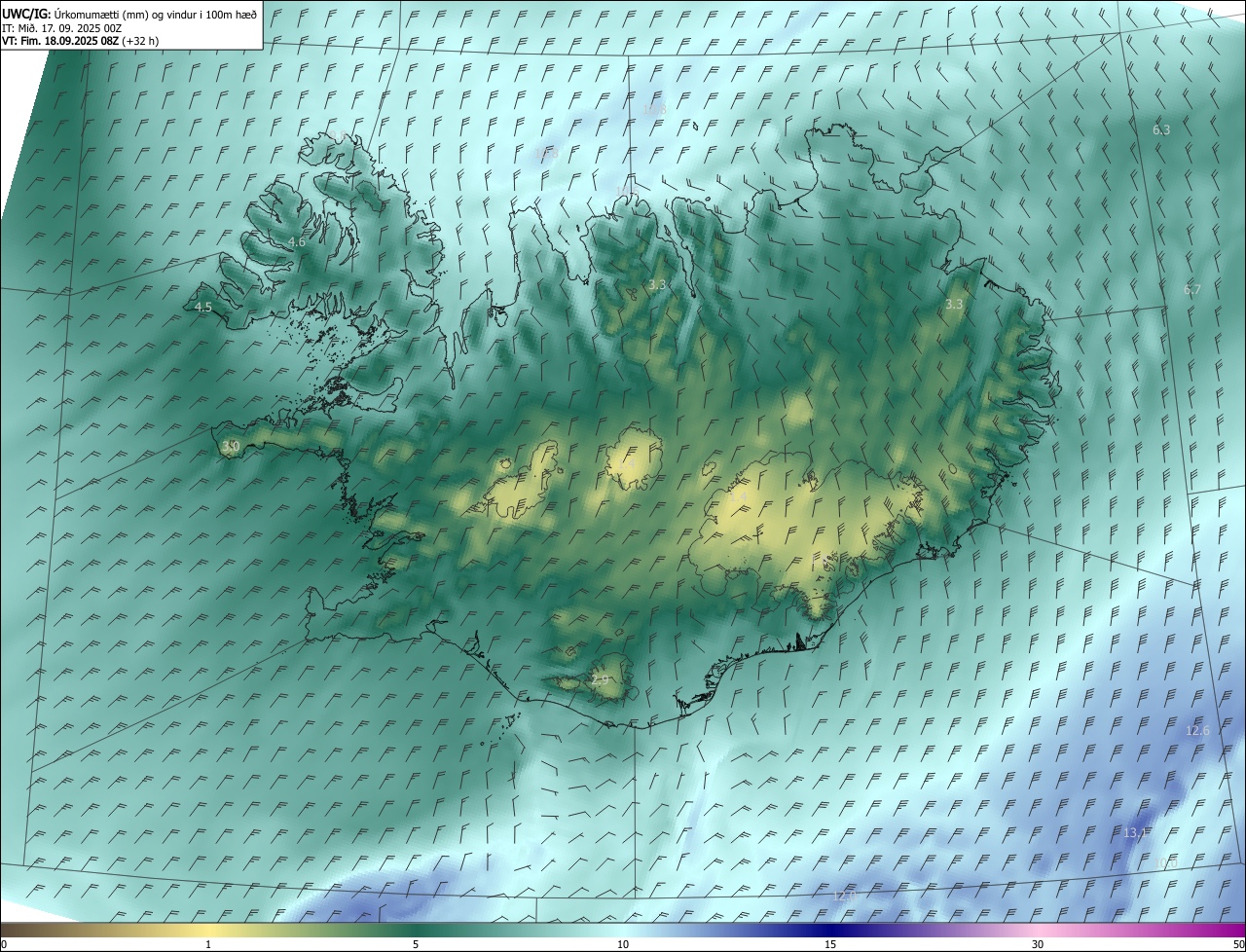Click the 15 tick on the color scale
This screenshot has height=952, width=1246.
click(x=830, y=944)
